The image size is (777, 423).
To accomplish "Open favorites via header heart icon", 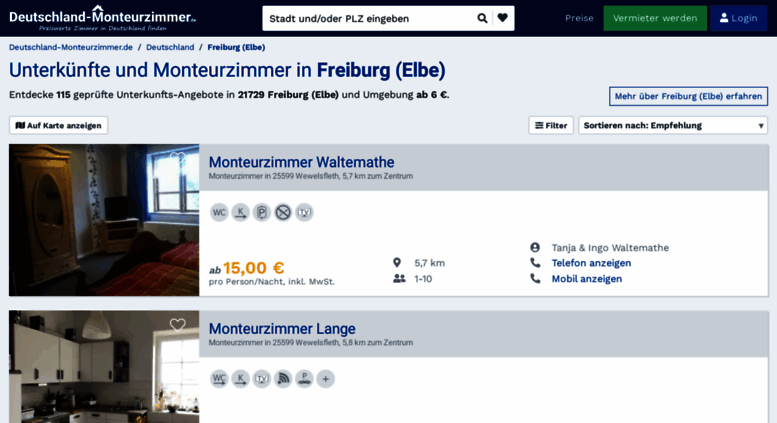I will point(502,18).
